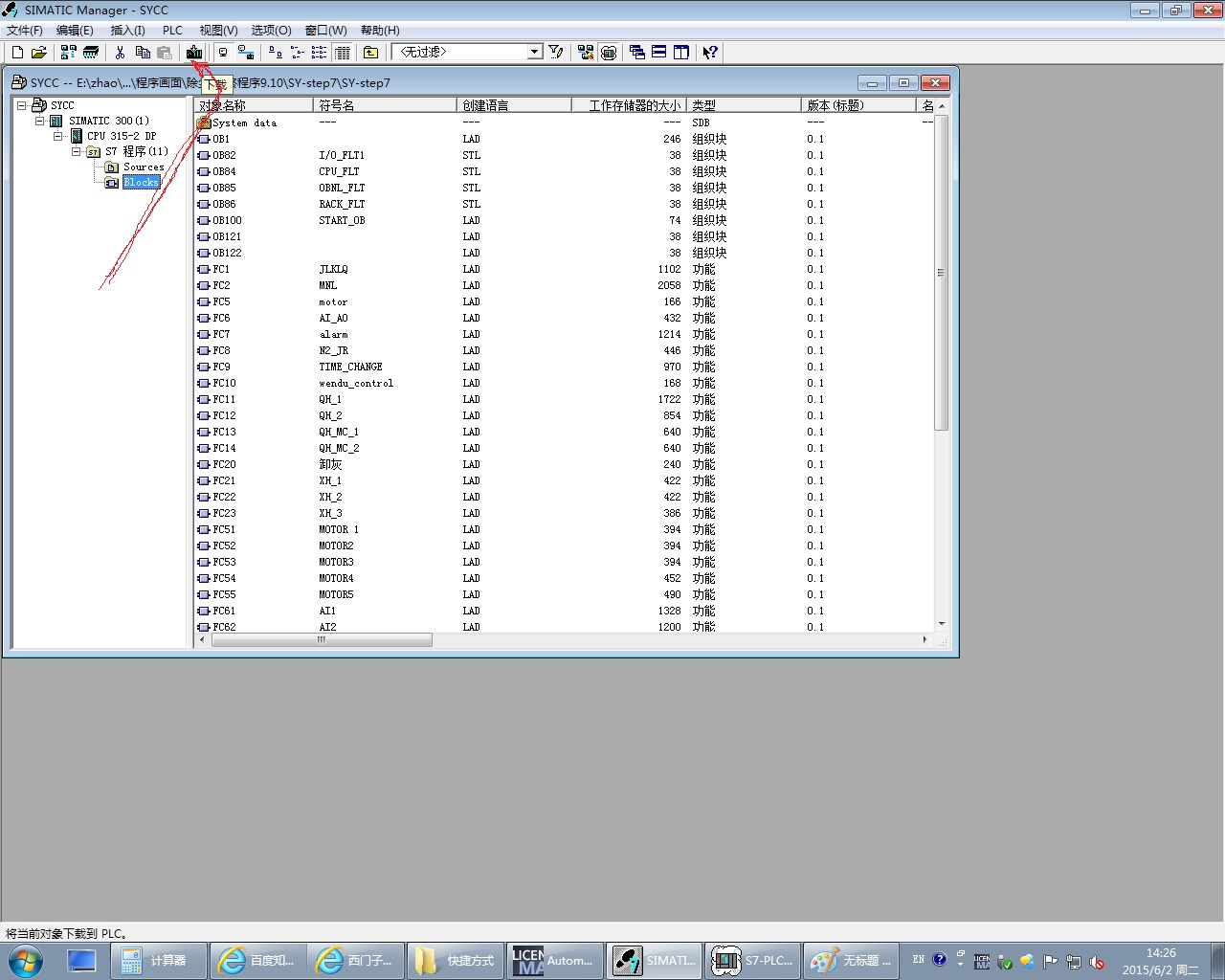Open the PLC menu
Image resolution: width=1225 pixels, height=980 pixels.
[x=172, y=31]
